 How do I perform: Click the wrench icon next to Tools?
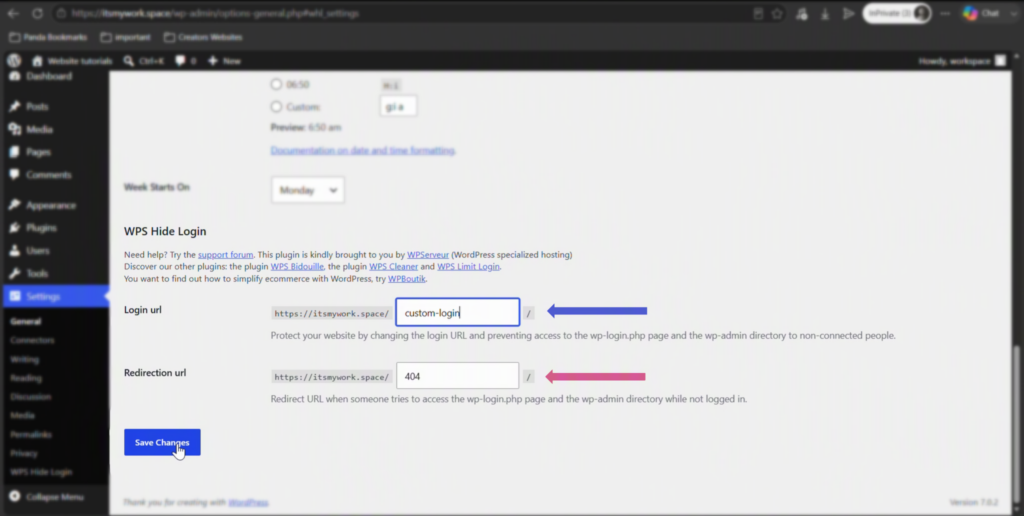point(14,274)
